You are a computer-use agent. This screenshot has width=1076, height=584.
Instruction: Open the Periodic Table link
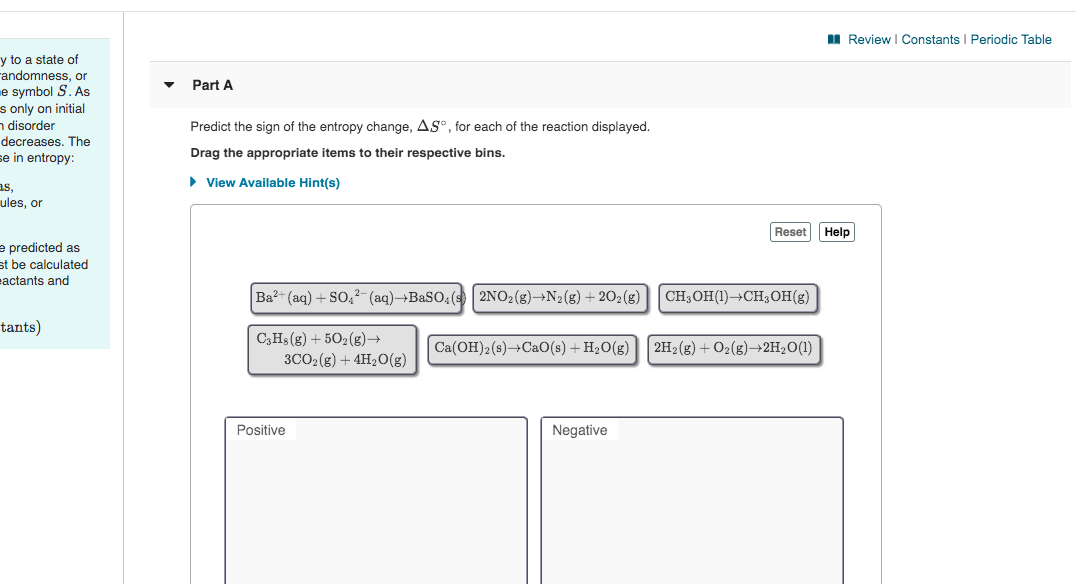[1011, 40]
